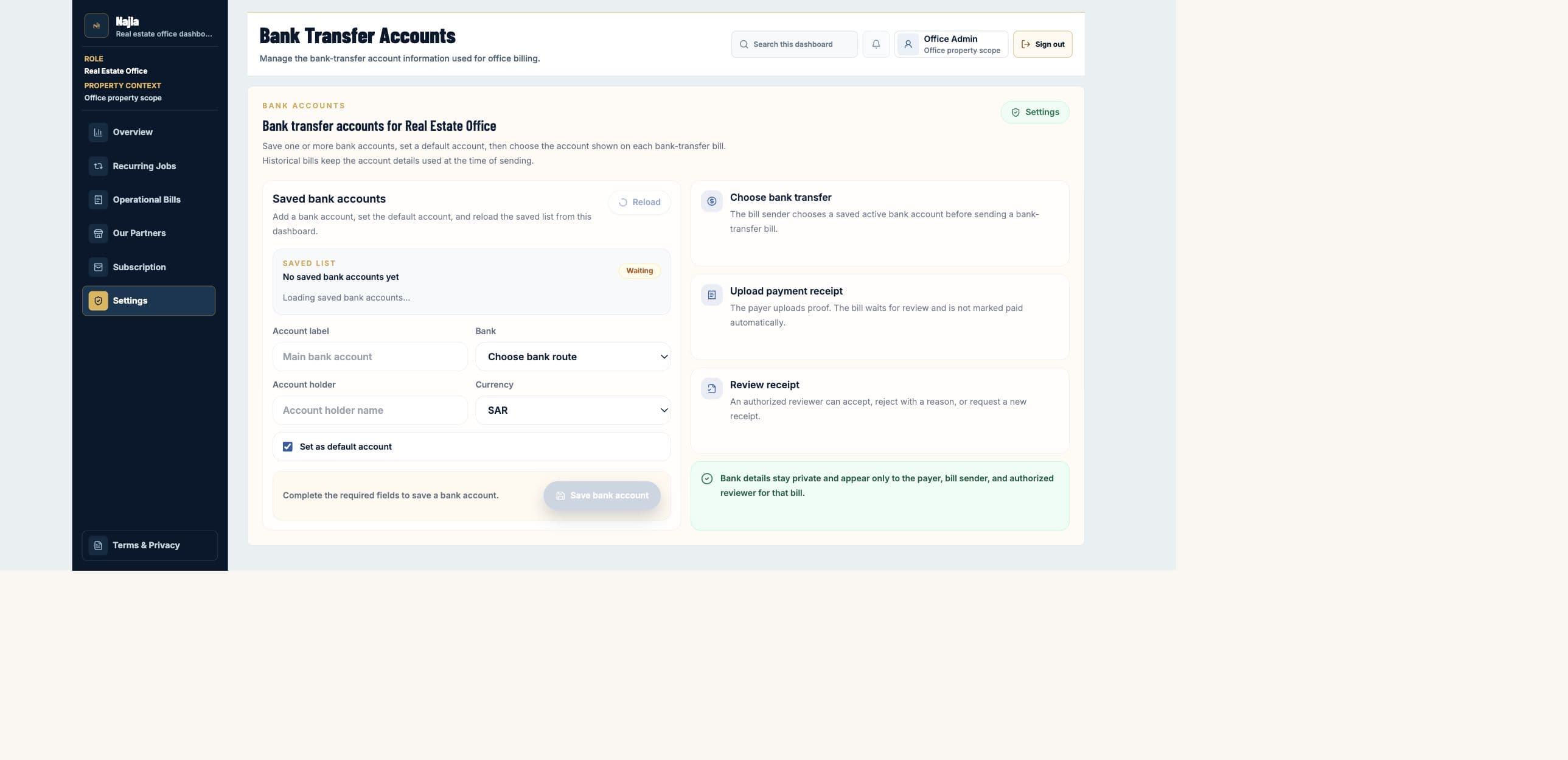Go to Operational Bills

click(148, 200)
